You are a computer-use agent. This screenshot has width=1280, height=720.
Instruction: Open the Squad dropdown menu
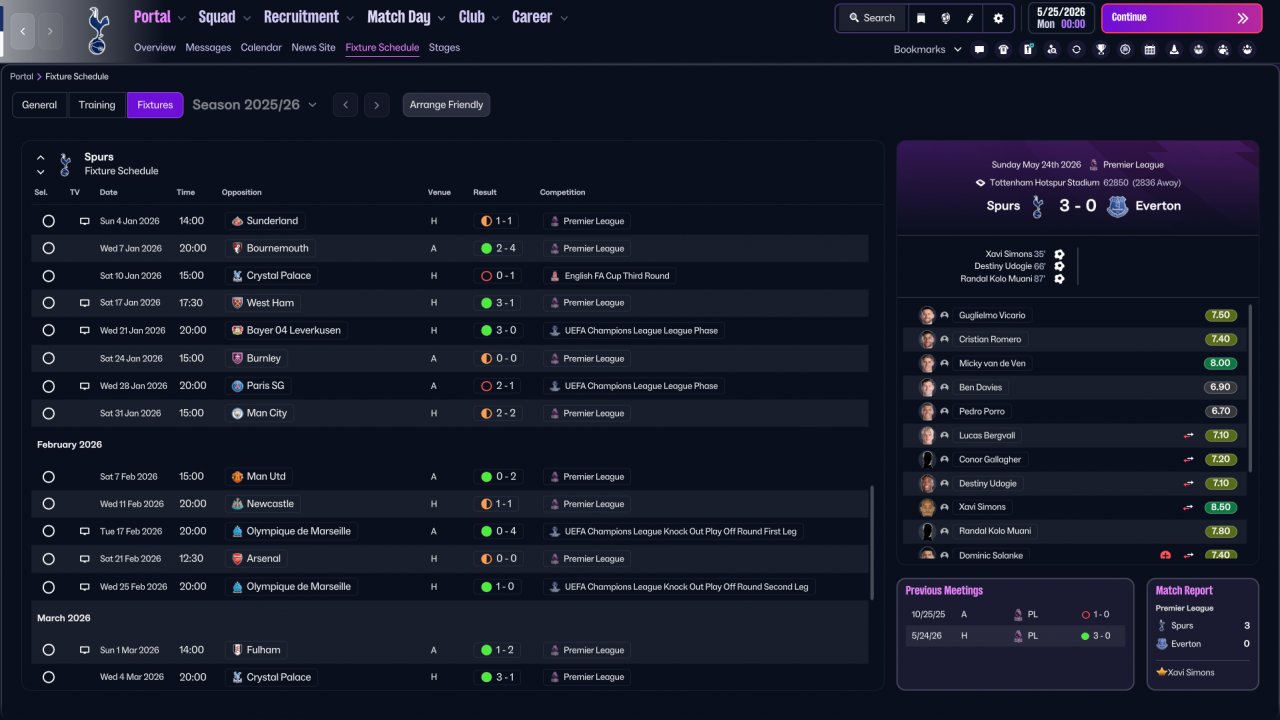pyautogui.click(x=224, y=17)
